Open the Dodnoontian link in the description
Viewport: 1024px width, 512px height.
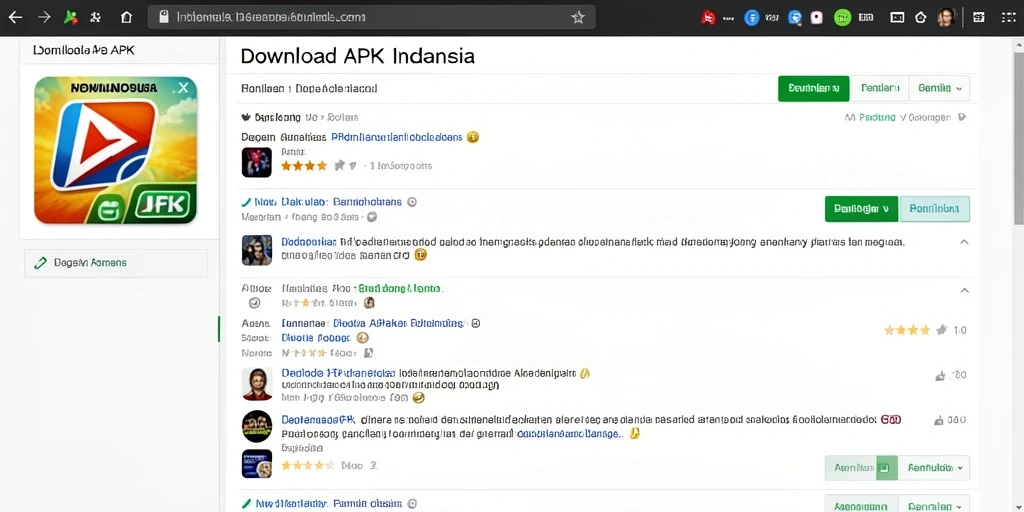pos(309,242)
